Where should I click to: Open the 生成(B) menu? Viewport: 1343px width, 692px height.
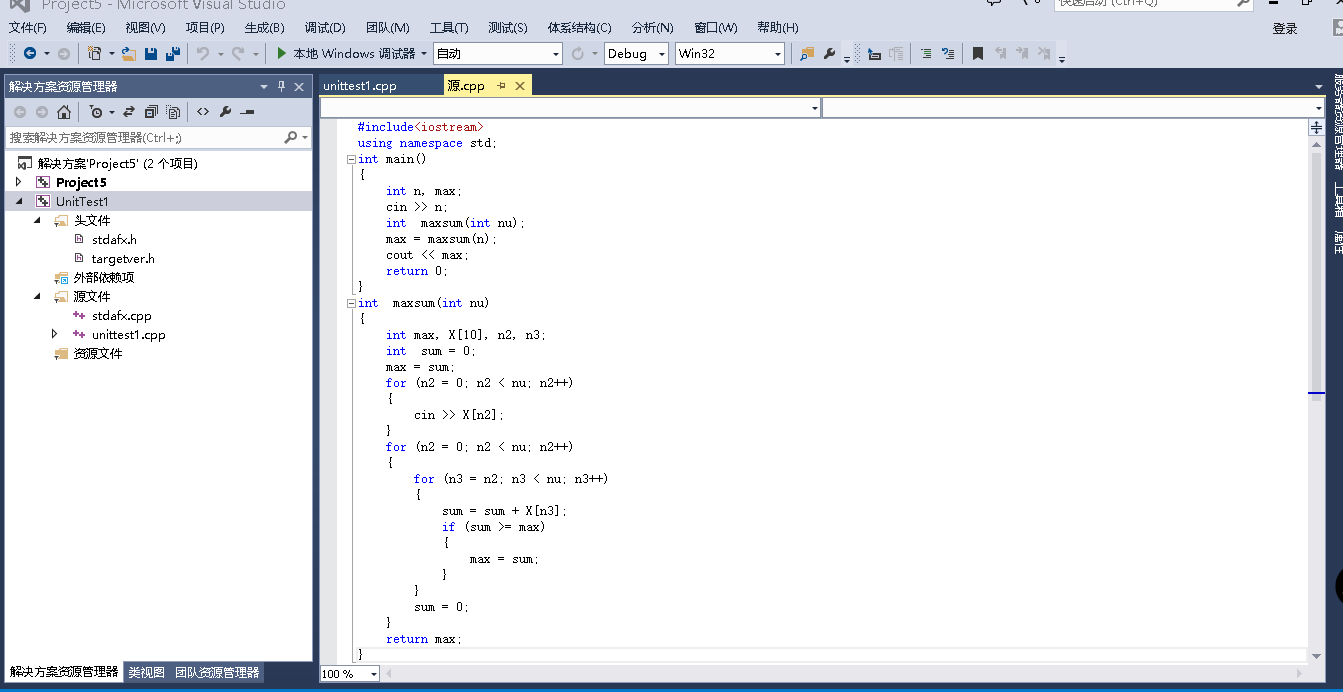[264, 27]
